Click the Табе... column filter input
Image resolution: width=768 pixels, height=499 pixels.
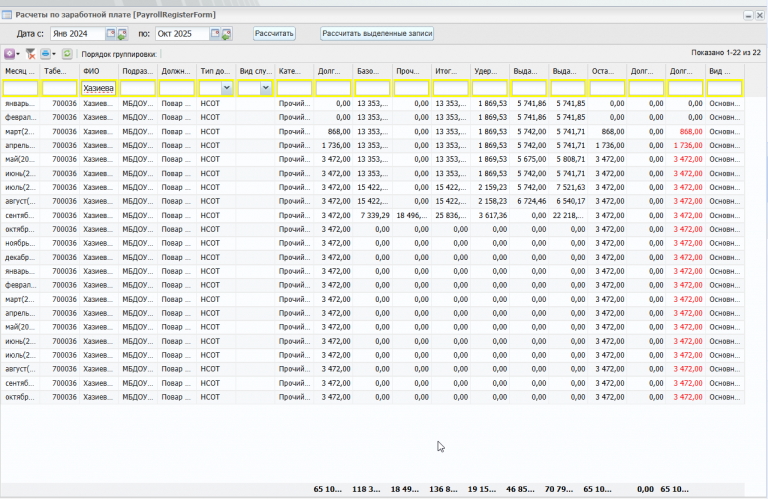point(59,89)
